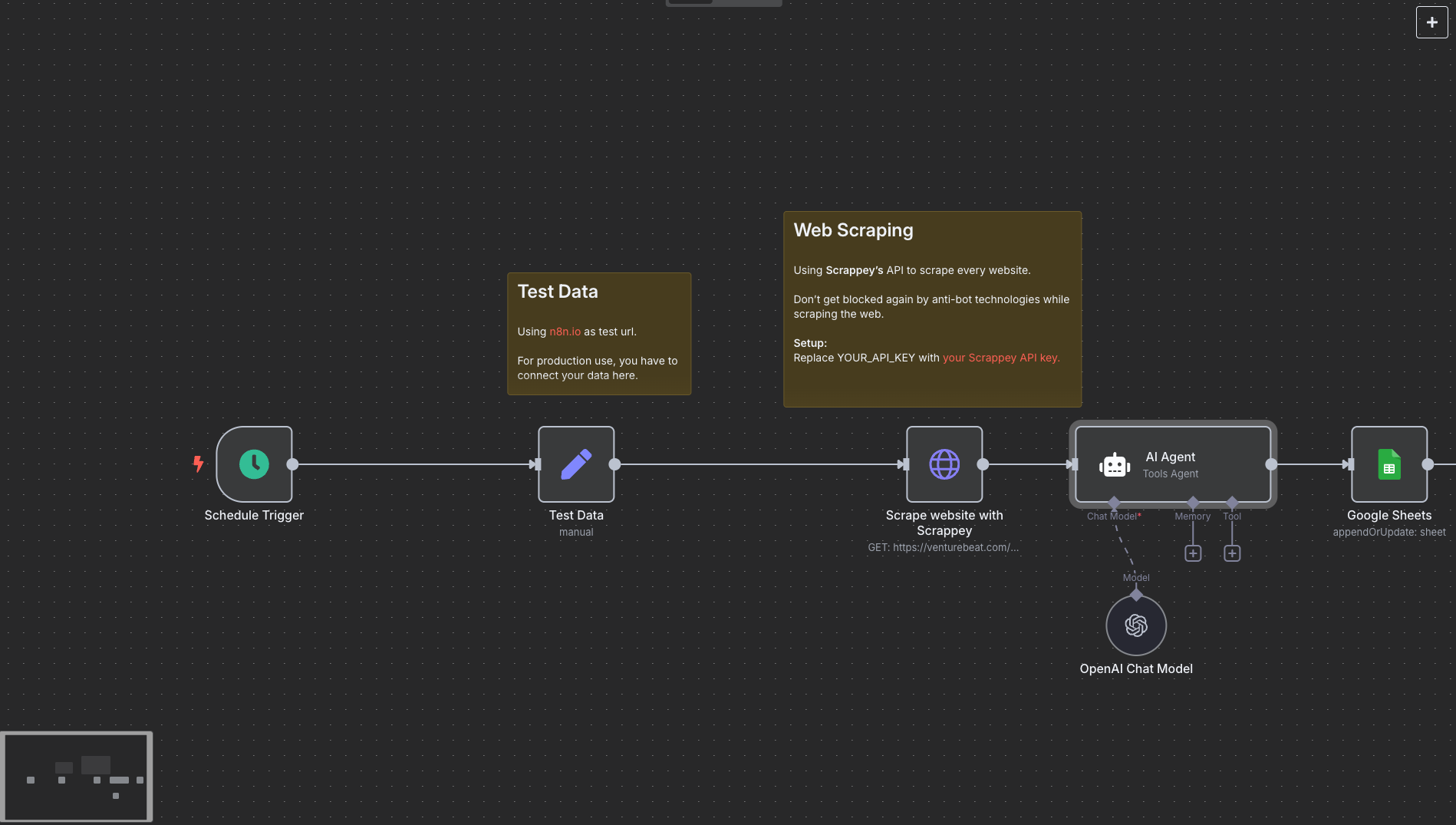Open the Test Data pencil node
The height and width of the screenshot is (825, 1456).
(x=576, y=464)
